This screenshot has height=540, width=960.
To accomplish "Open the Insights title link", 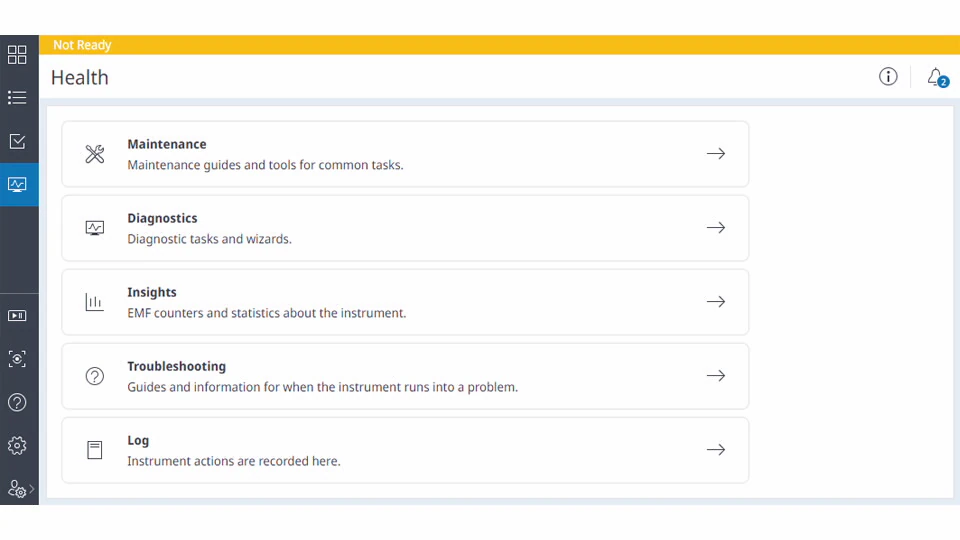I will pyautogui.click(x=152, y=293).
